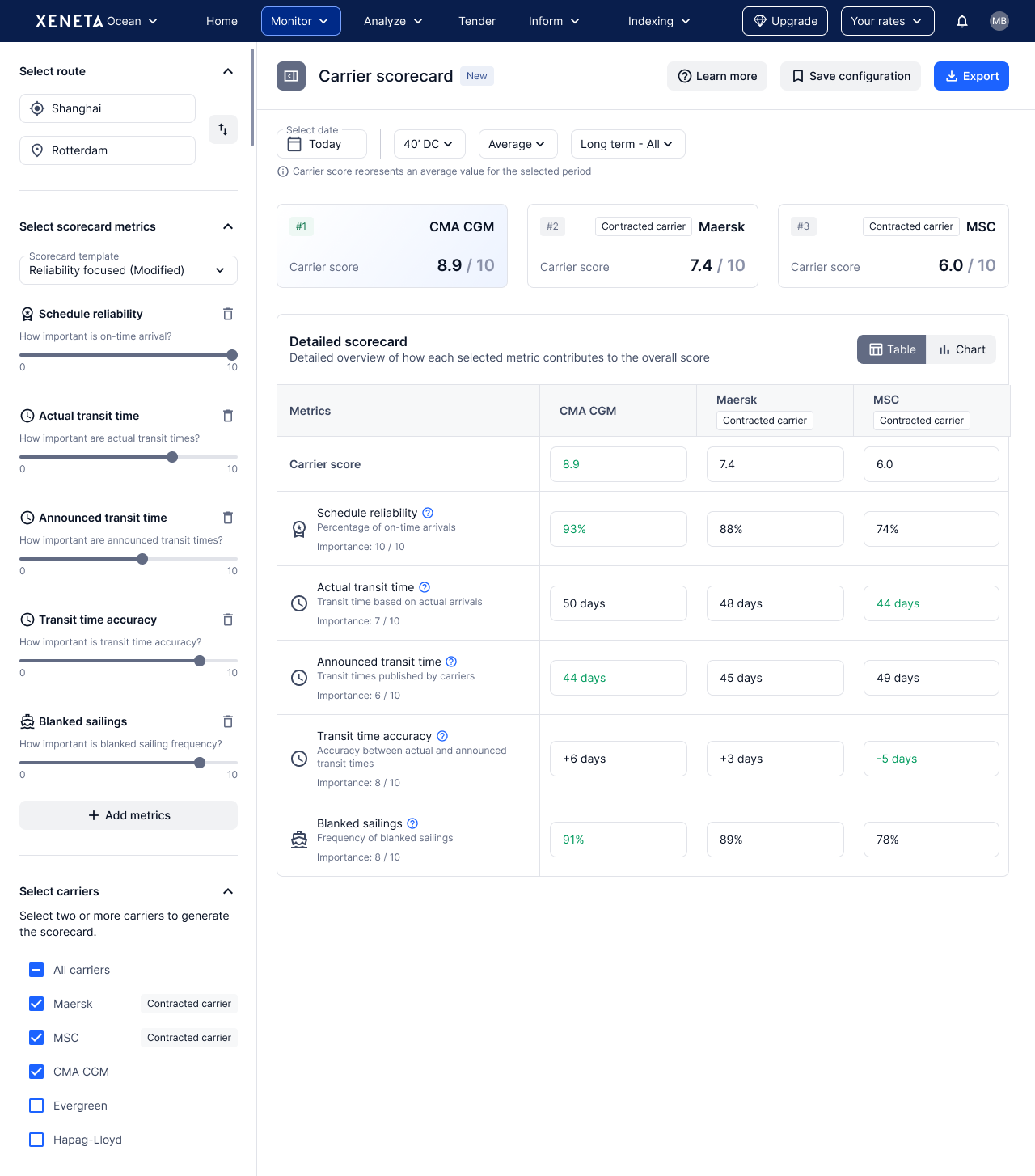Screen dimensions: 1035x1176
Task: Tick the Hapag-Lloyd checkbox
Action: coord(36,1140)
